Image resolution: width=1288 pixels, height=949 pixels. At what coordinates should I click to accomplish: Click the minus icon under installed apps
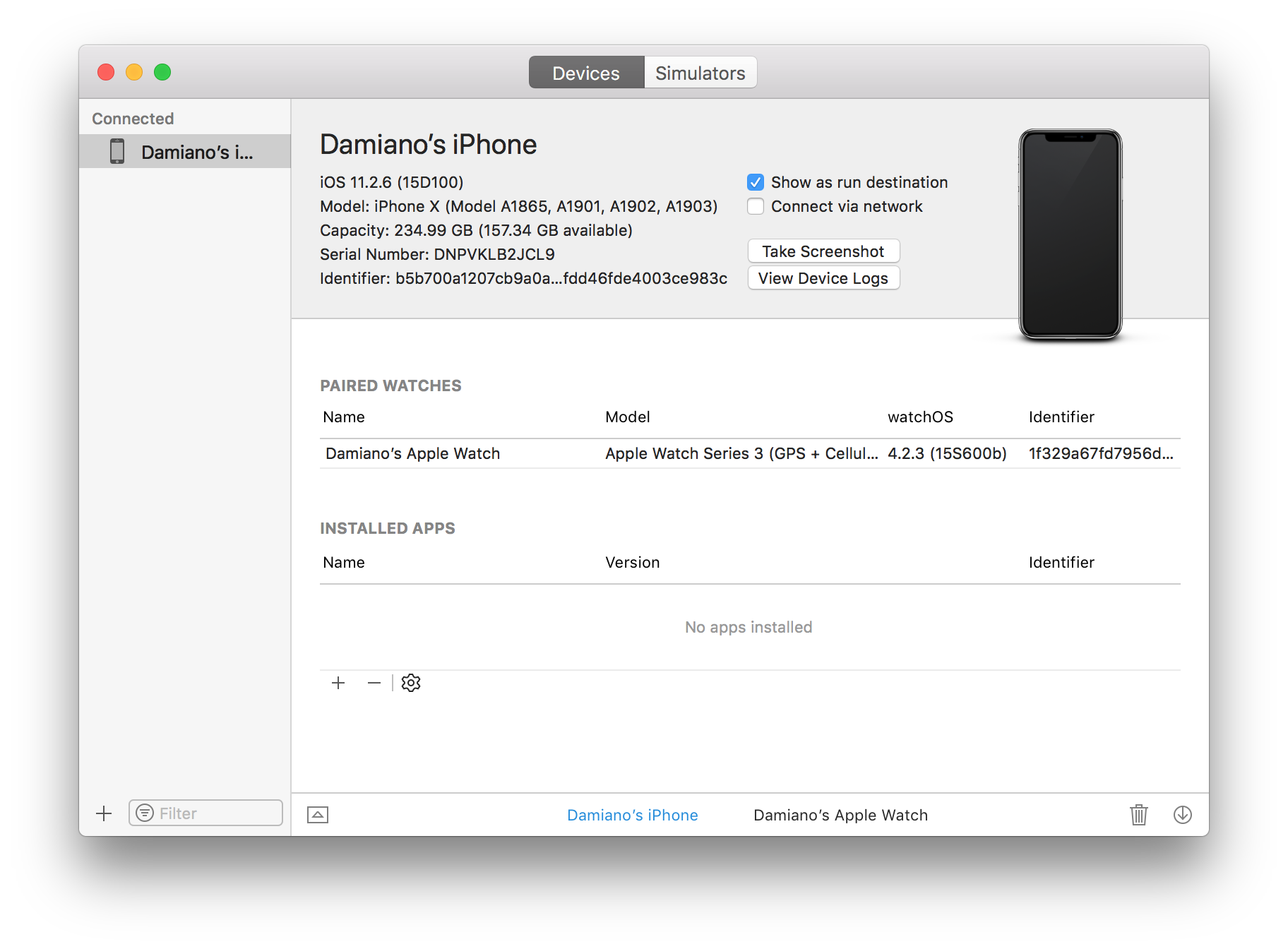(374, 683)
